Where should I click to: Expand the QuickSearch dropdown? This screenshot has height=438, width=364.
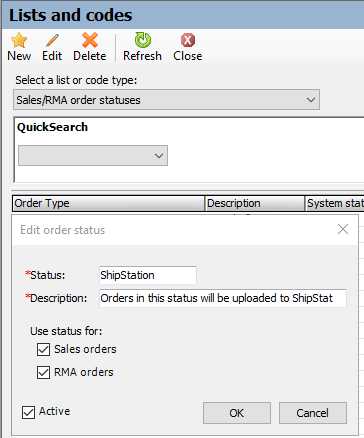click(93, 155)
